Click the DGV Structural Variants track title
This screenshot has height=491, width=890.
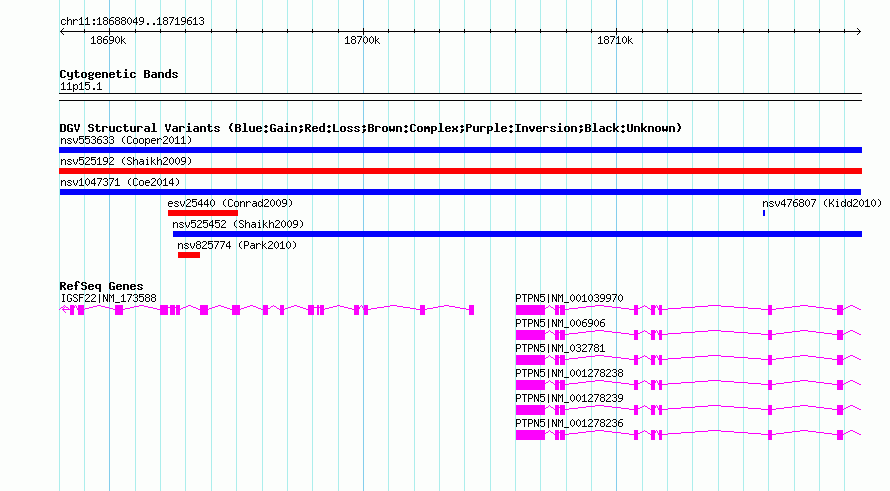371,128
